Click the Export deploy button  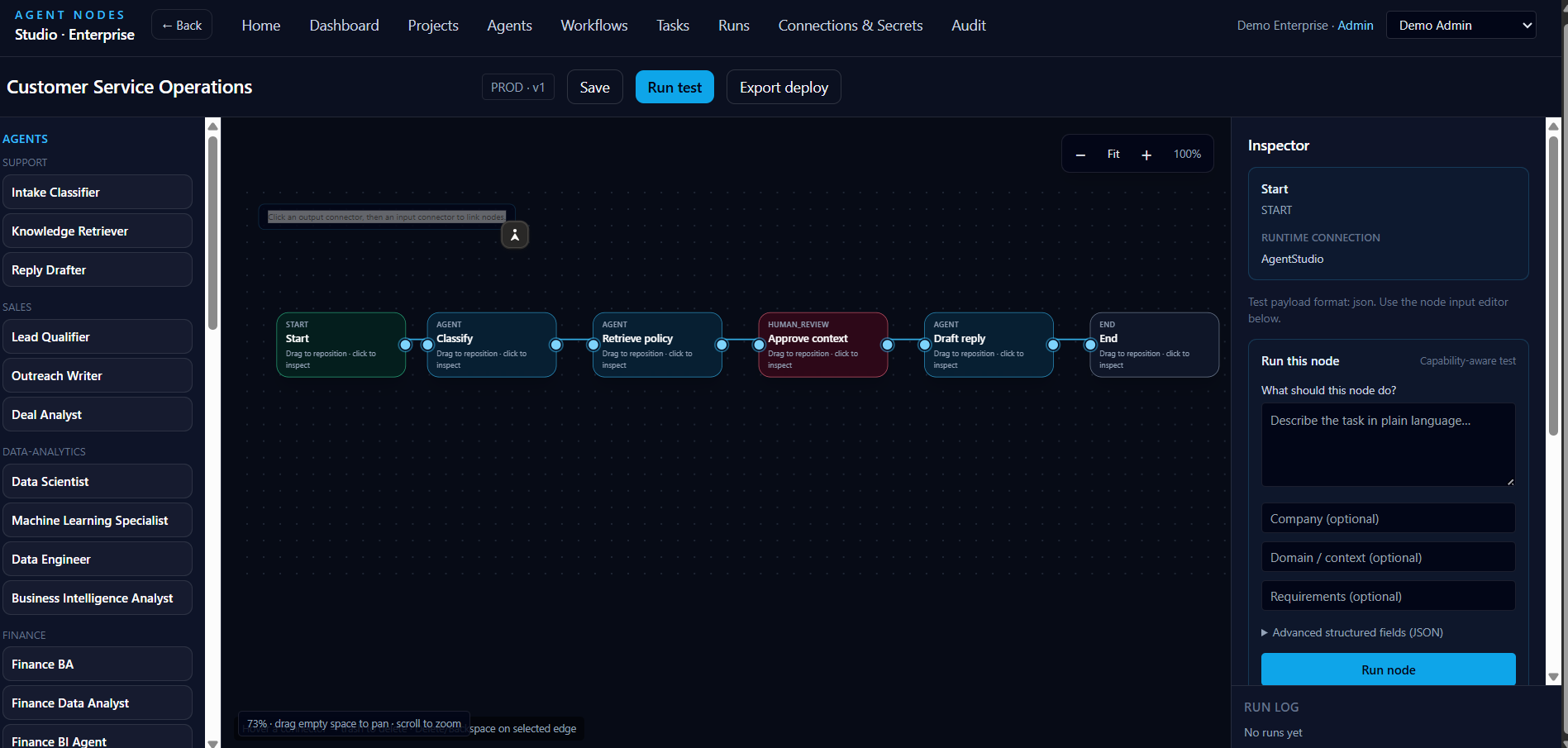[x=784, y=88]
